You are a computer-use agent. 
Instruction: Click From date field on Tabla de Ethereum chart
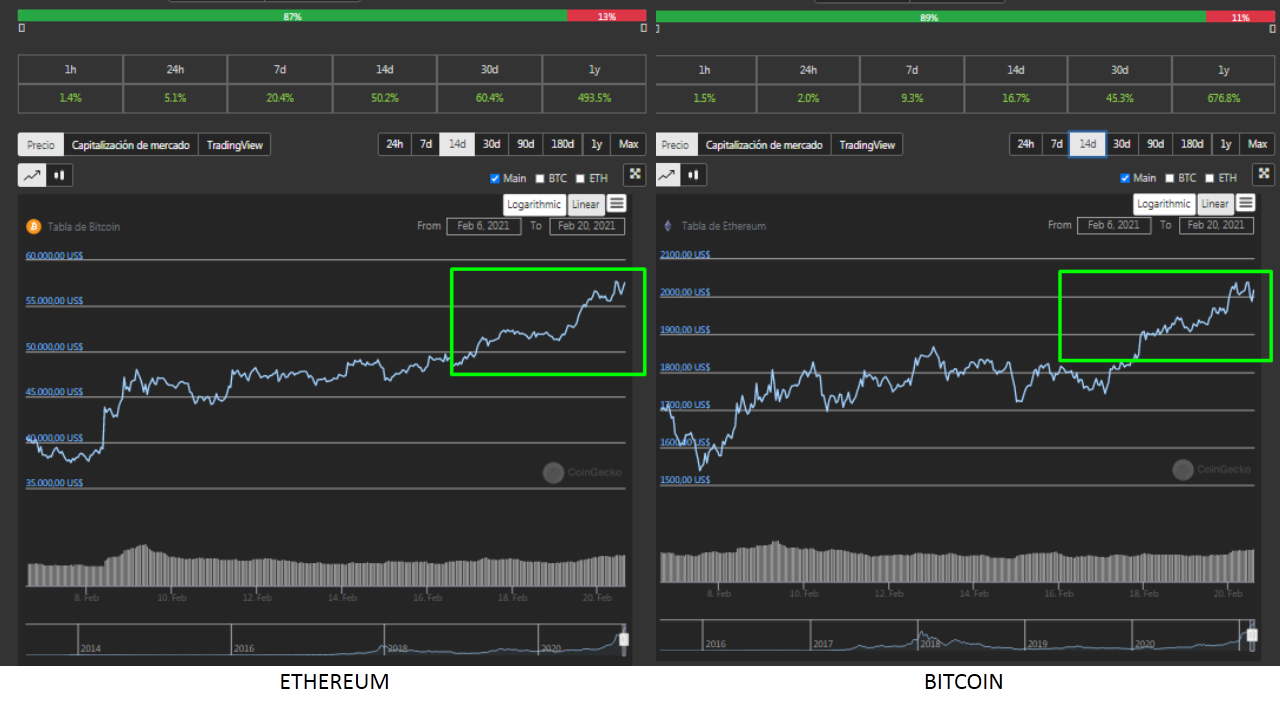coord(1114,225)
